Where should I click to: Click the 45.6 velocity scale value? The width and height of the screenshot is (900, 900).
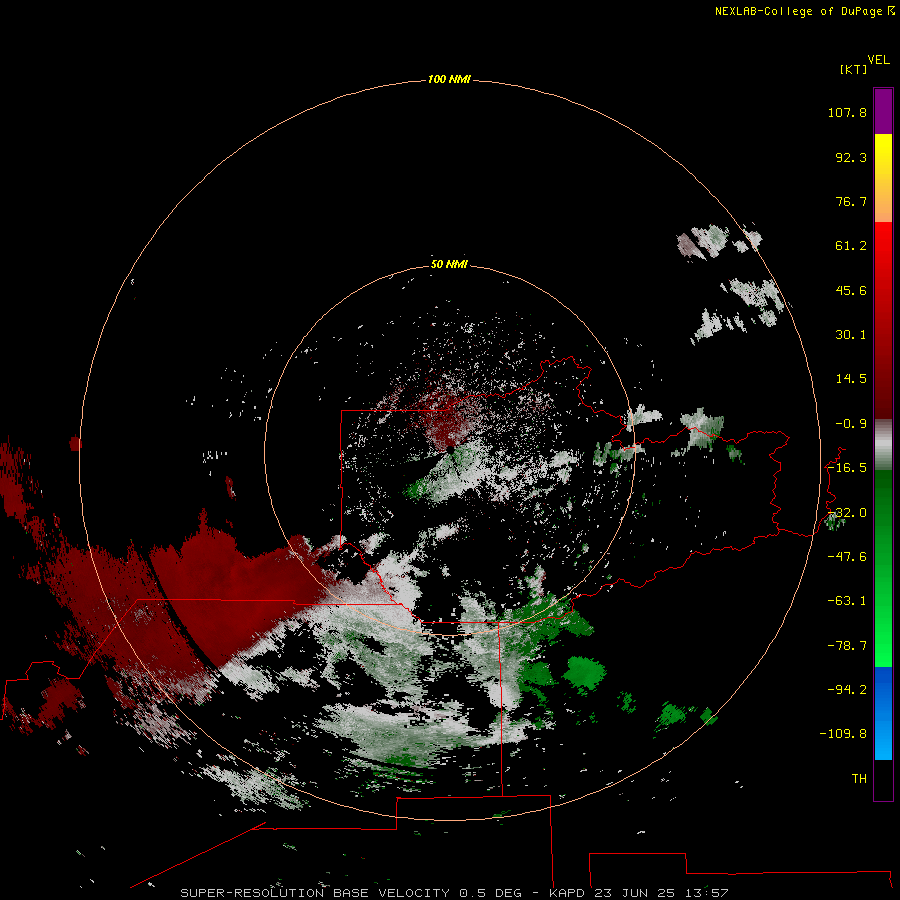coord(851,290)
